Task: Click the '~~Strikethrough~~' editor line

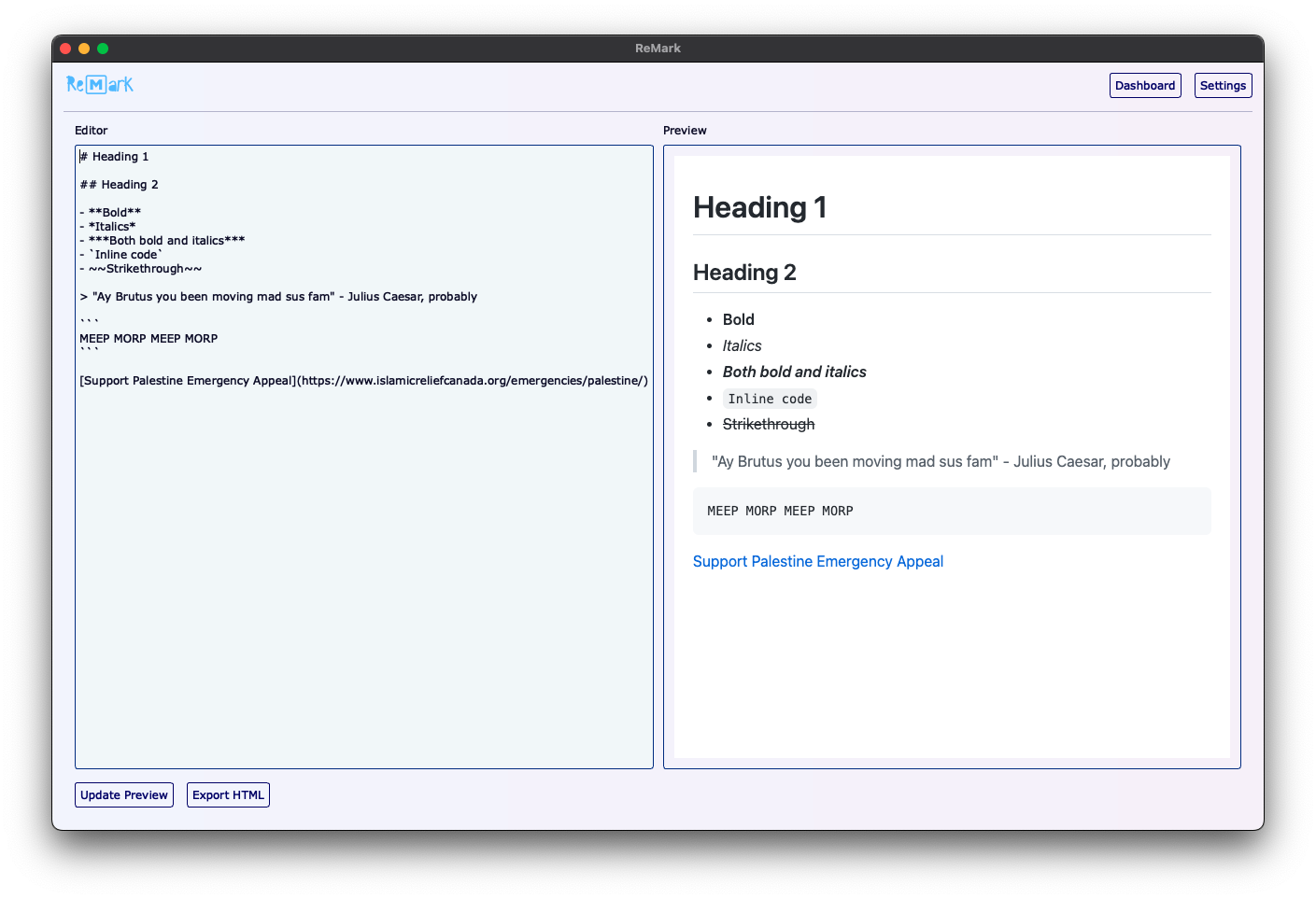Action: [141, 269]
